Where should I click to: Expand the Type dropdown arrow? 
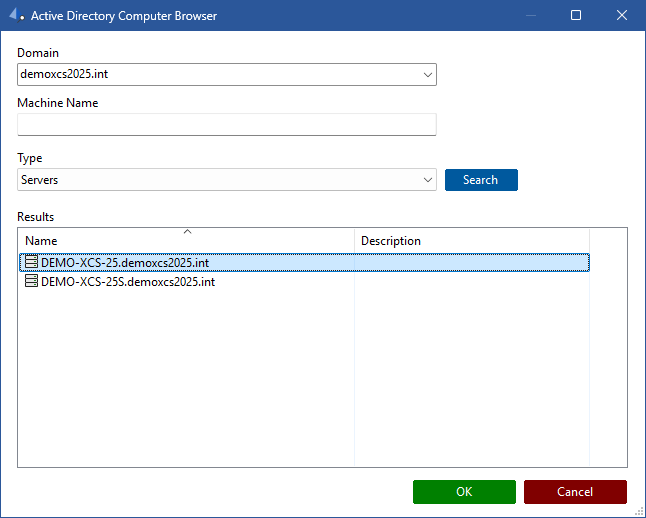pyautogui.click(x=427, y=180)
